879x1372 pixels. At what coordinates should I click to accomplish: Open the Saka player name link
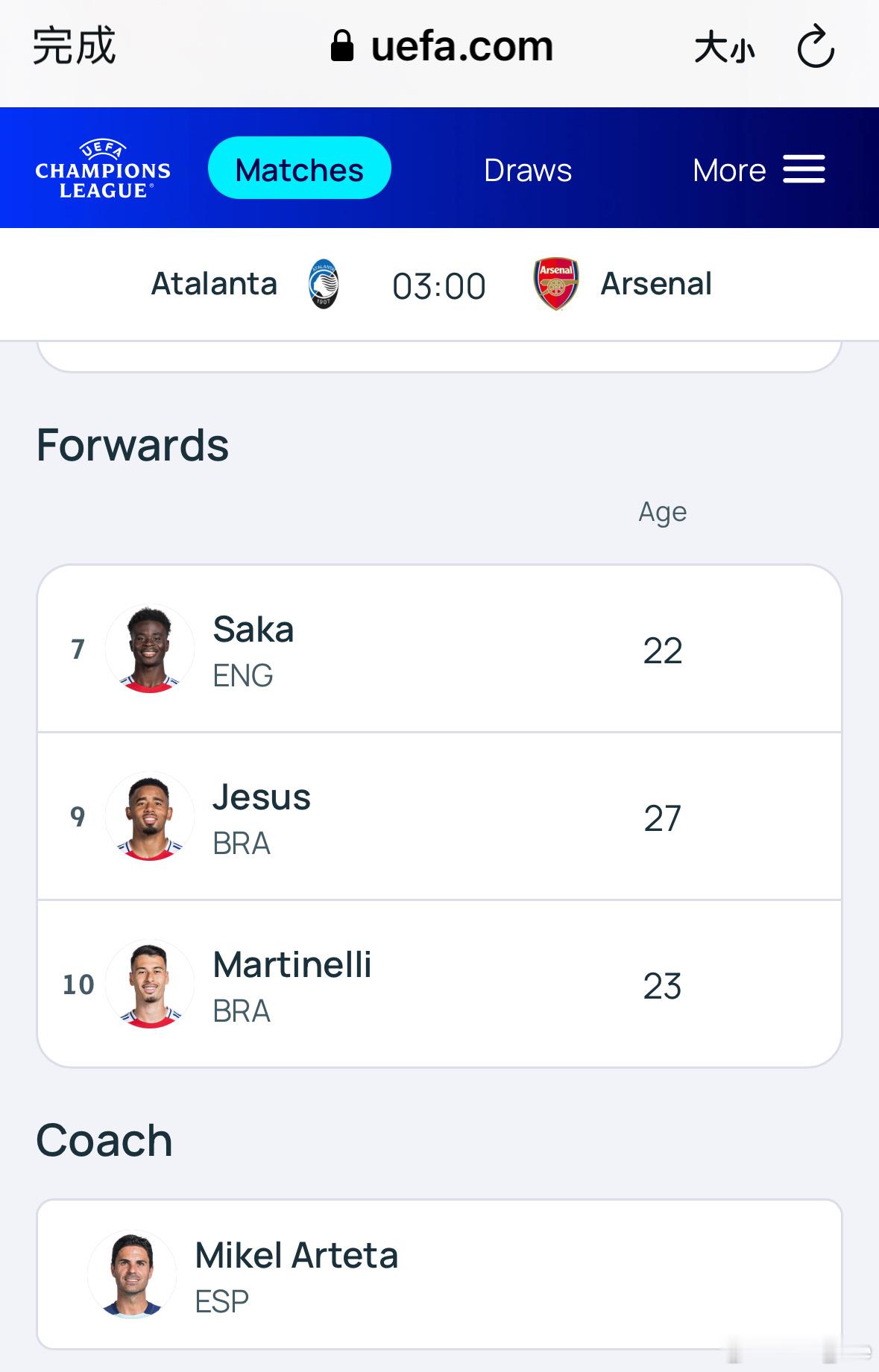pos(253,629)
